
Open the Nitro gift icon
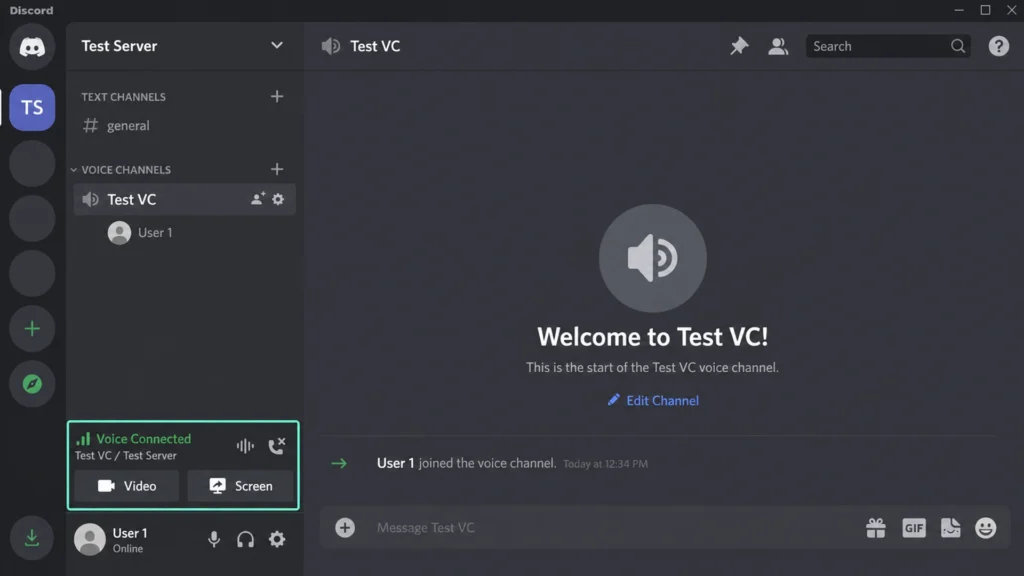click(x=876, y=528)
